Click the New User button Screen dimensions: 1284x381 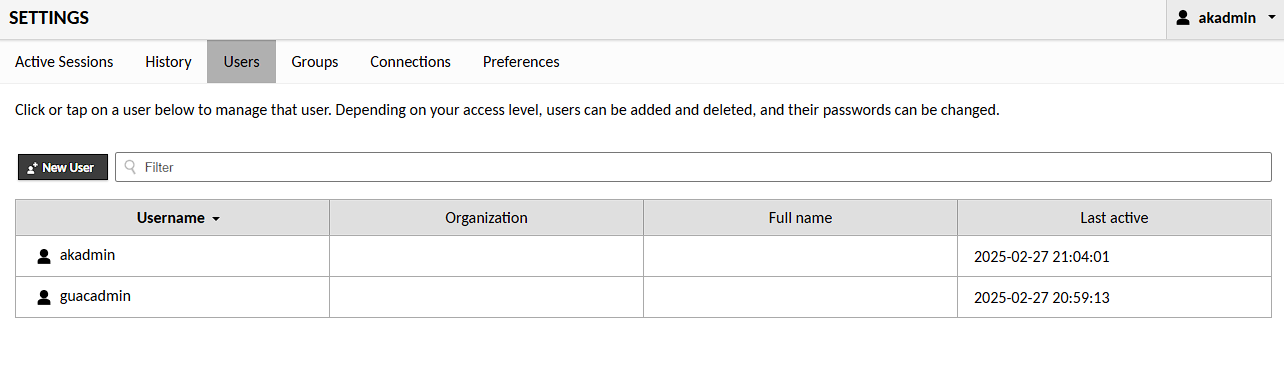(x=63, y=167)
